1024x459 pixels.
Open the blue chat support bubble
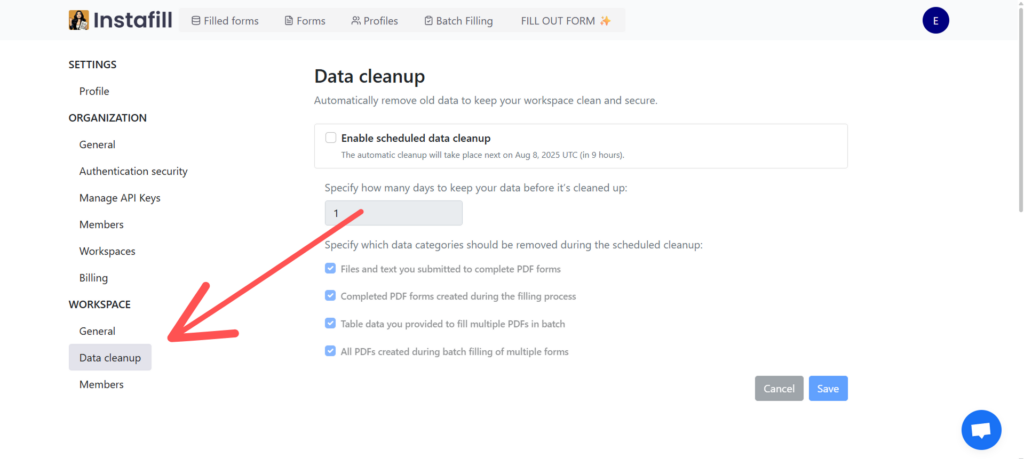[981, 430]
